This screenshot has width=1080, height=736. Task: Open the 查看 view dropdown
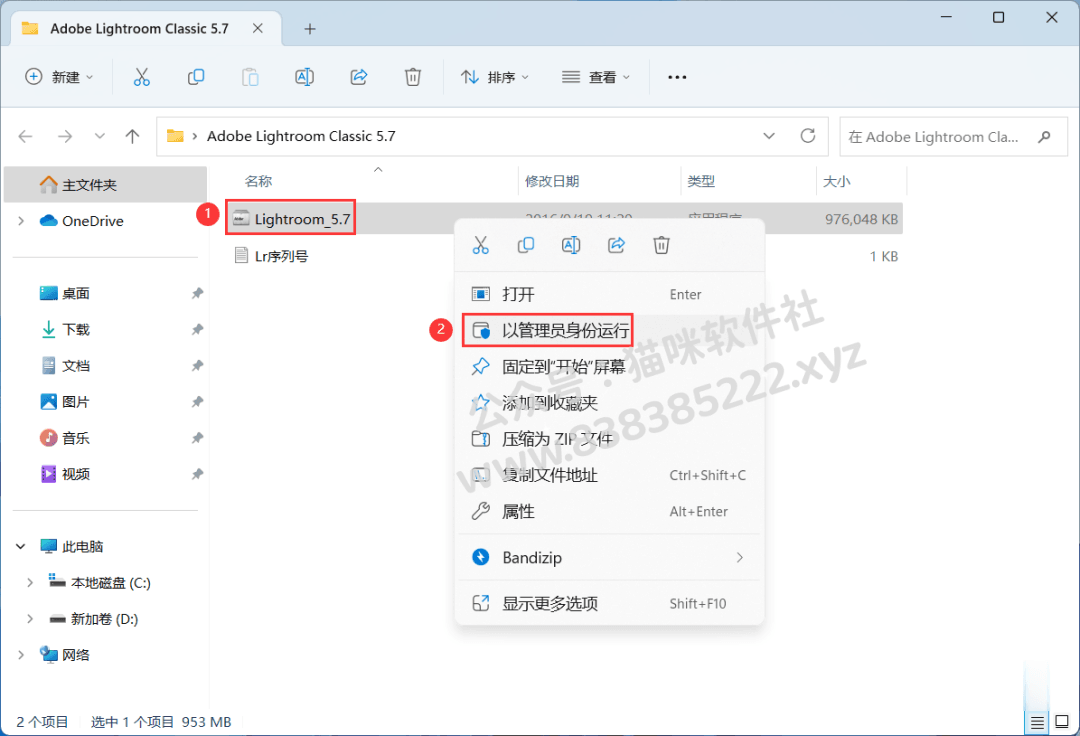[596, 77]
